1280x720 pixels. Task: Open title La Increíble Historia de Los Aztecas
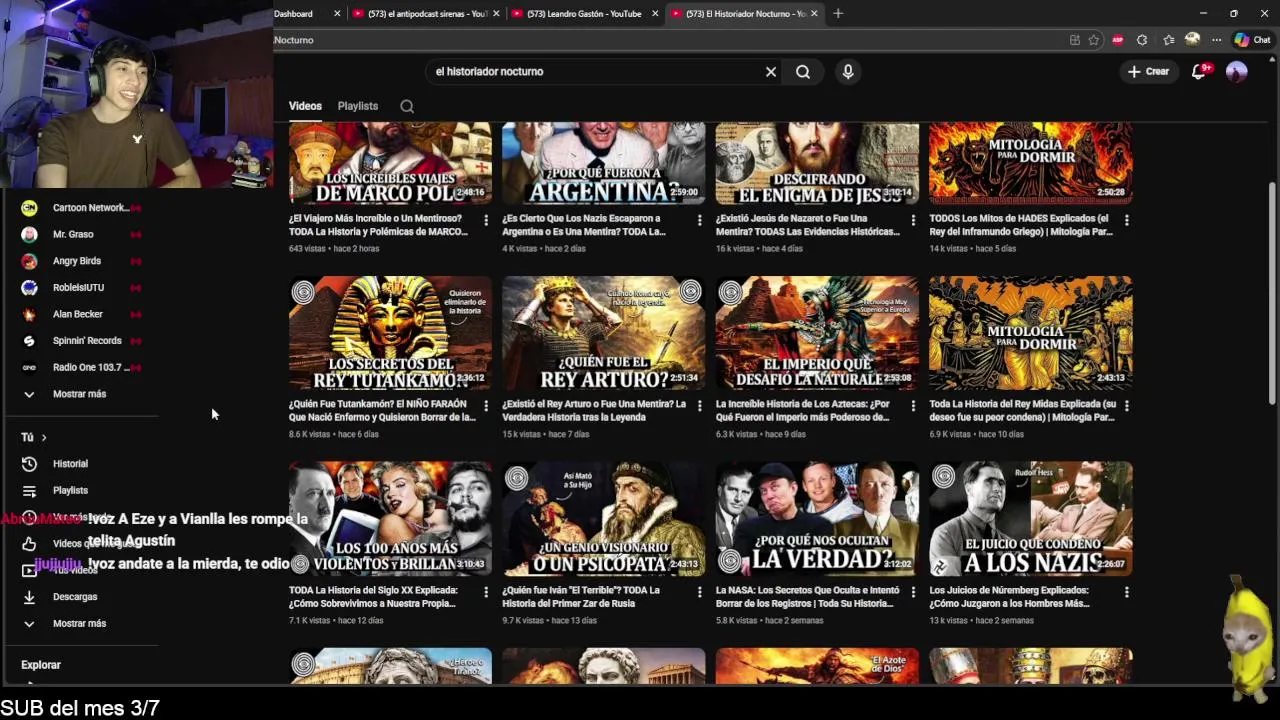coord(803,411)
